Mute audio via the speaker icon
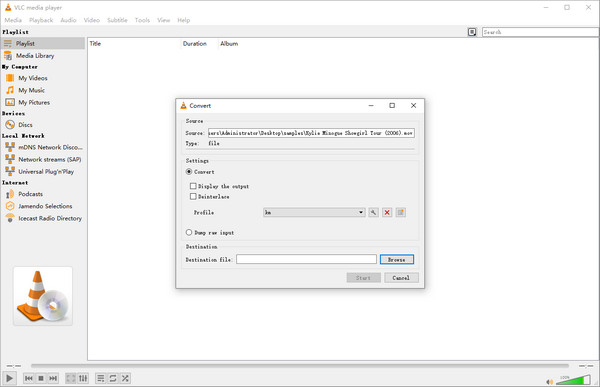The height and width of the screenshot is (387, 600). click(x=549, y=381)
